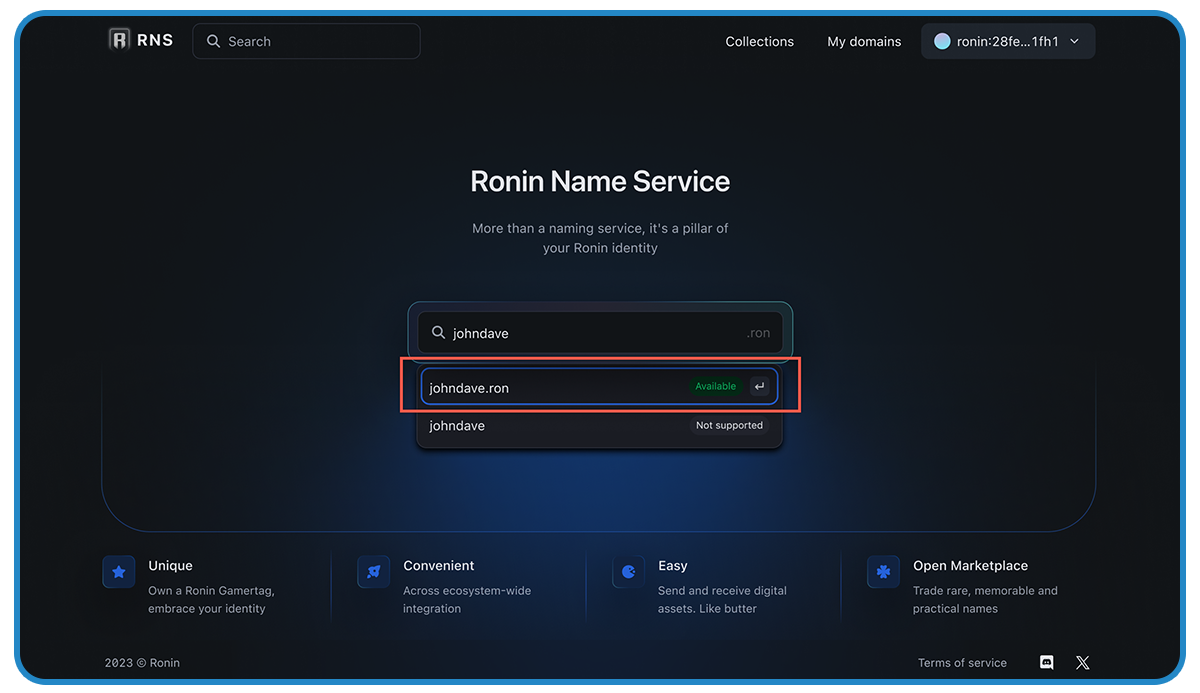This screenshot has height=693, width=1200.
Task: Go to My domains
Action: point(864,41)
